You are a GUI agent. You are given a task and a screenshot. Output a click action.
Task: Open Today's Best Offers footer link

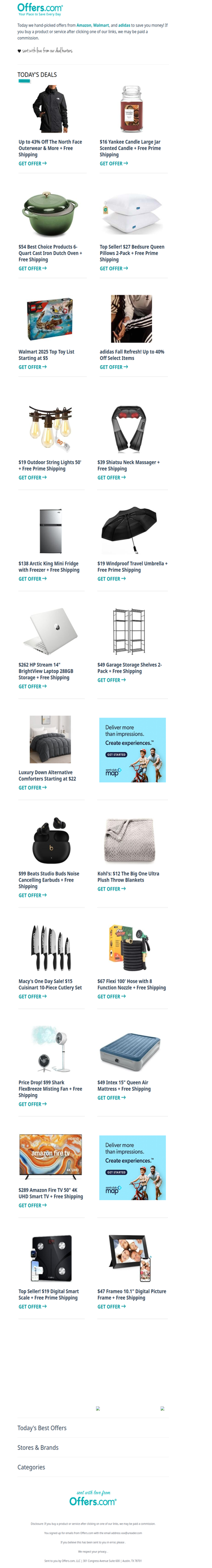point(42,1428)
